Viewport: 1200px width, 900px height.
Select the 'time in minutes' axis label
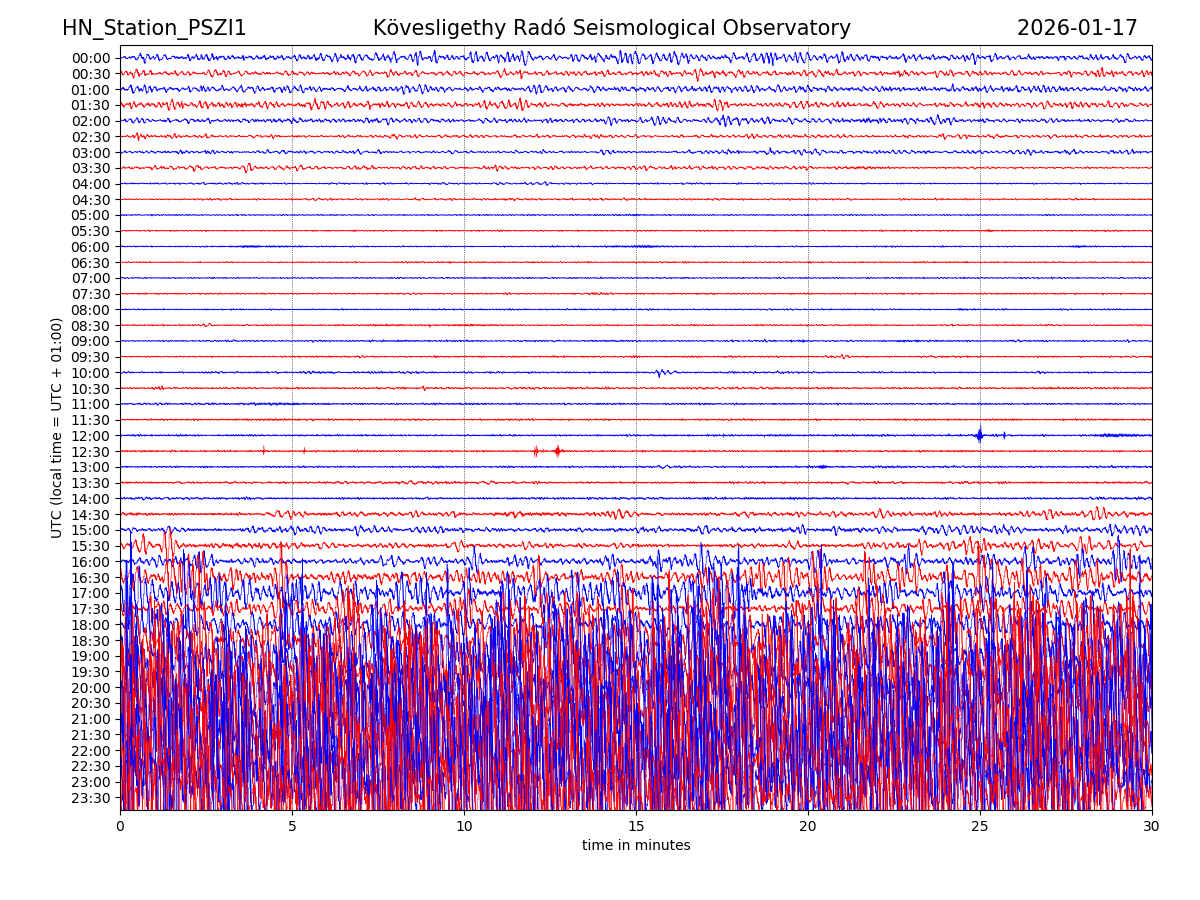[636, 846]
